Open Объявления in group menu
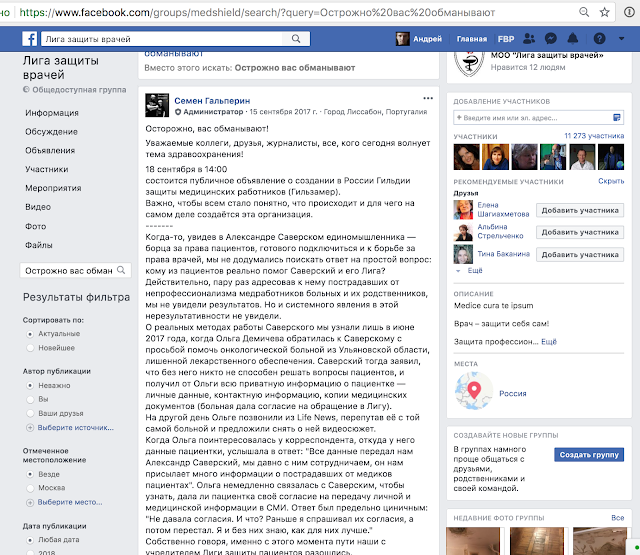The image size is (640, 555). [50, 151]
